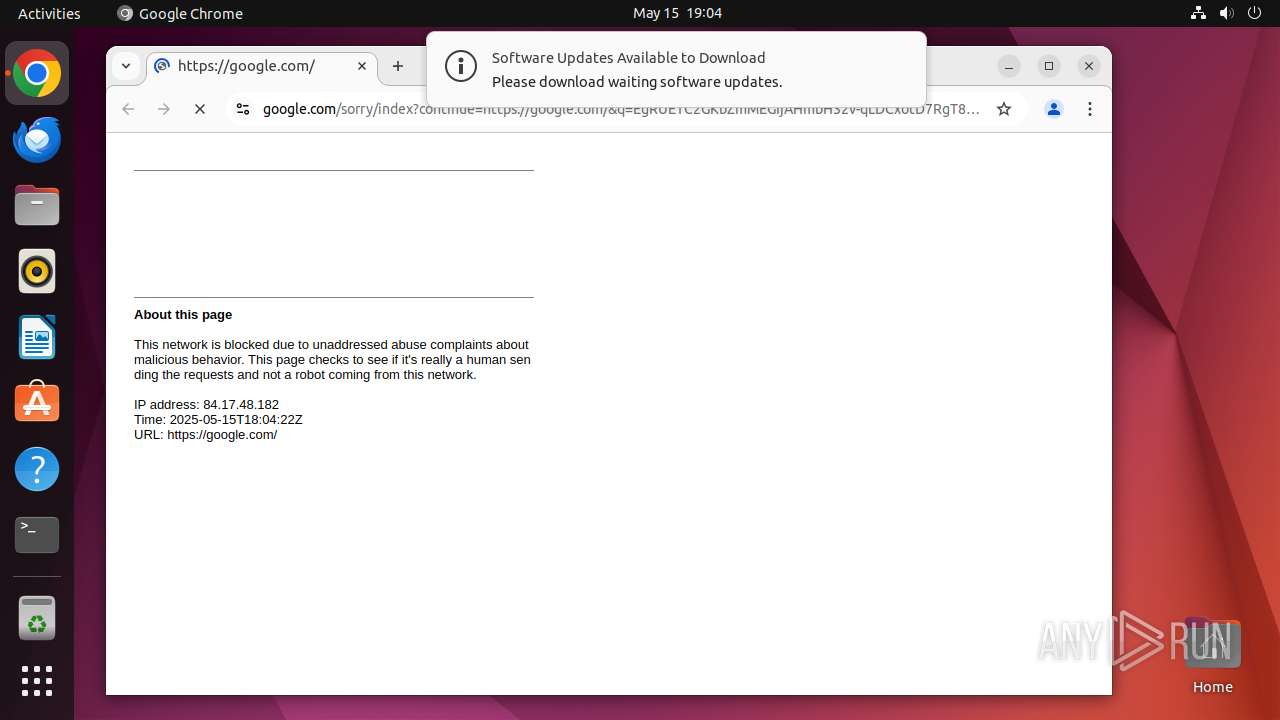
Task: Click the info icon in the notification
Action: coord(461,67)
